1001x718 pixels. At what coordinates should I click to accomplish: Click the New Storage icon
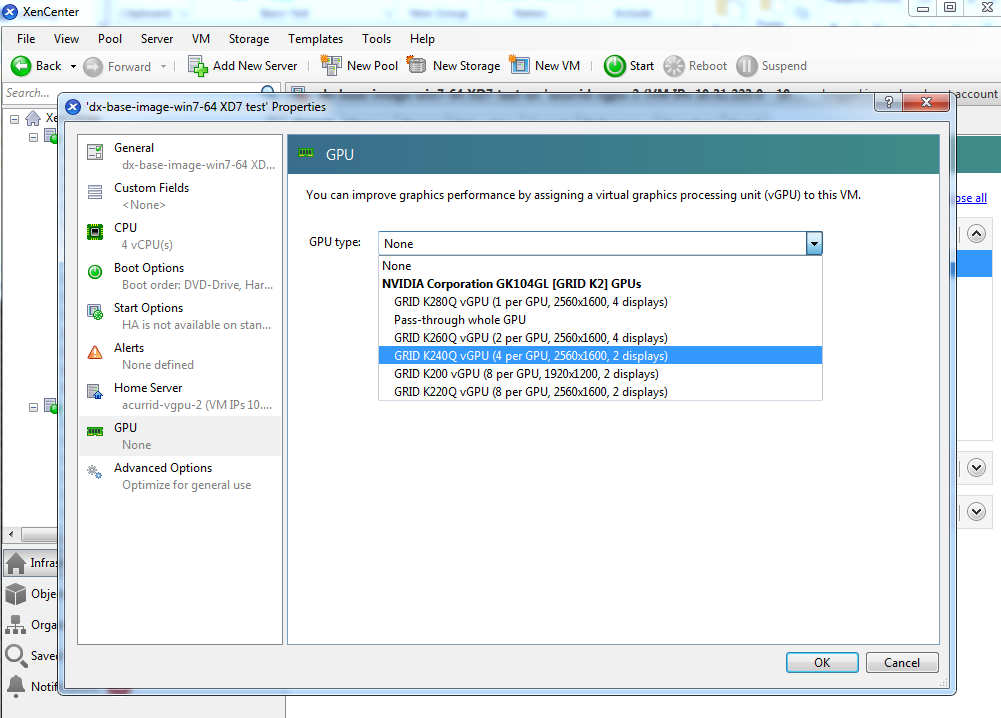(x=417, y=66)
